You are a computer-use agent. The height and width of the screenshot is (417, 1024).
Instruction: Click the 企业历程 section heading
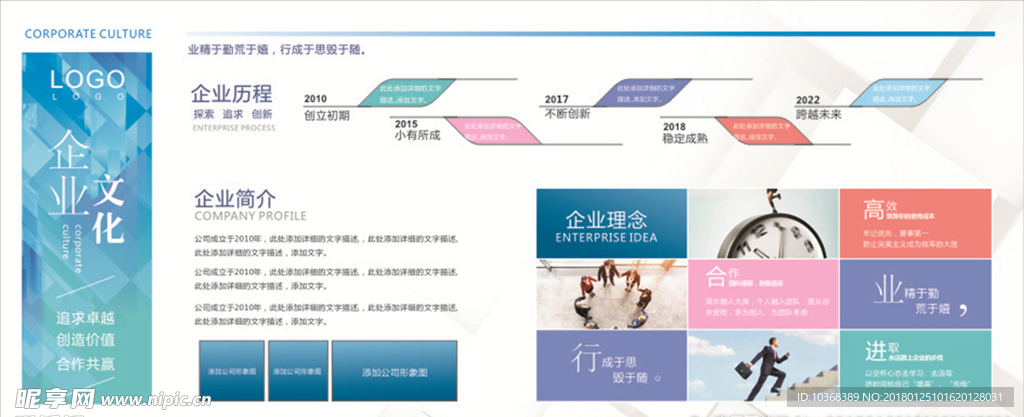click(232, 94)
